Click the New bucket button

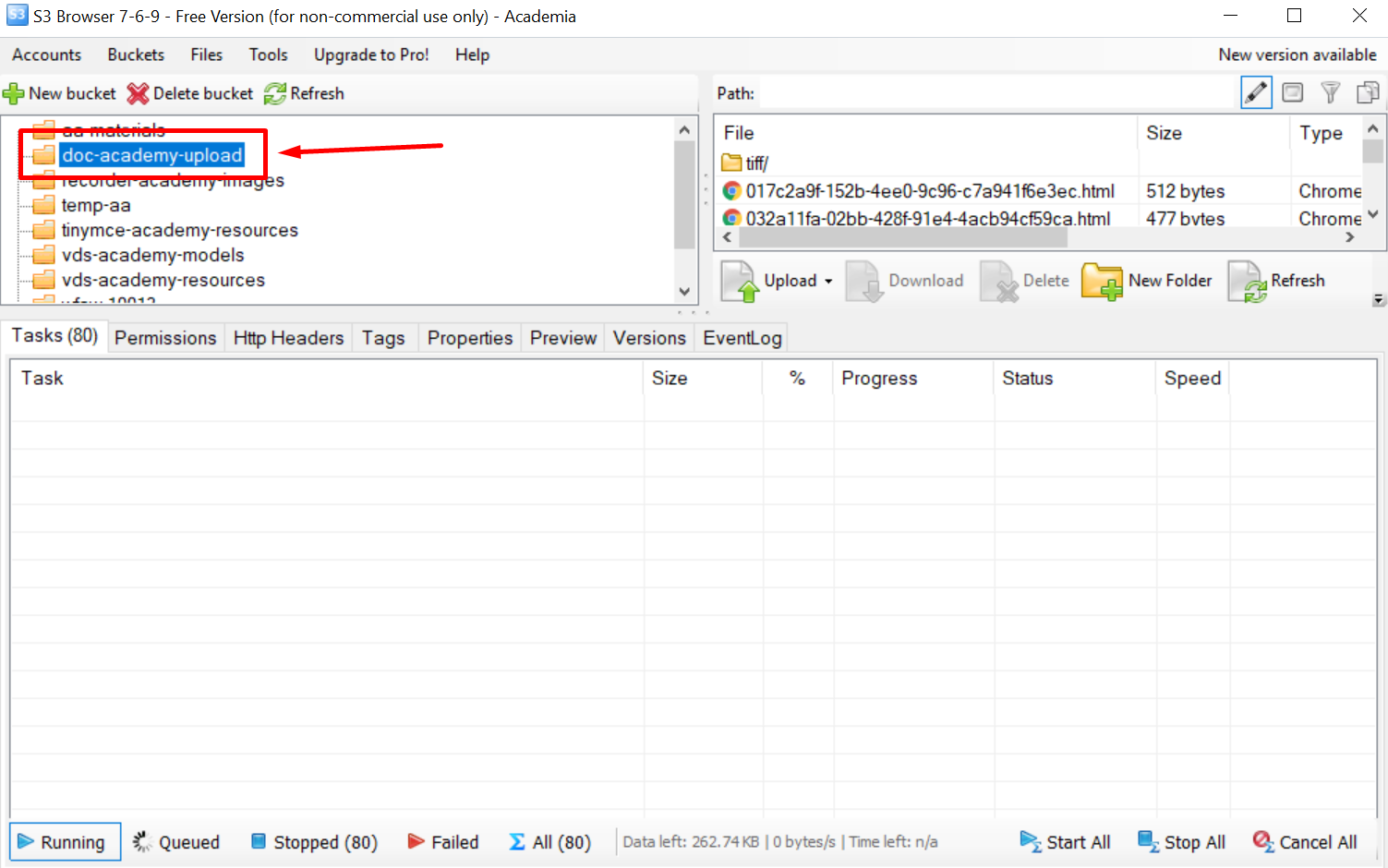click(60, 93)
